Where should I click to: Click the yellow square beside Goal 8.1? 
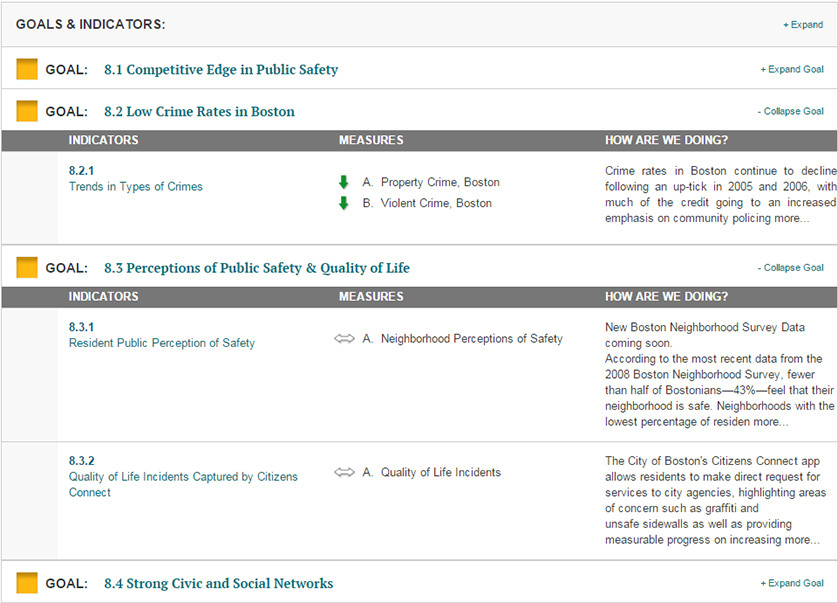[x=27, y=69]
